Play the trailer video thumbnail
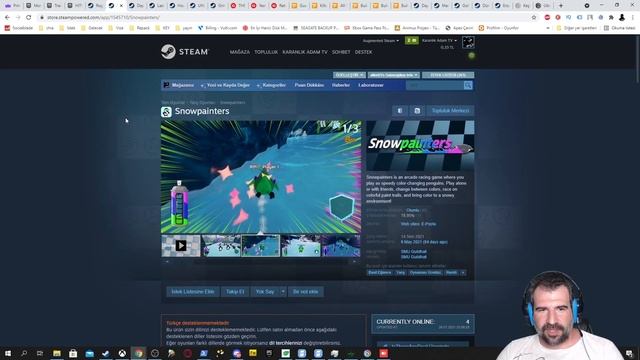The height and width of the screenshot is (360, 640). coord(181,245)
